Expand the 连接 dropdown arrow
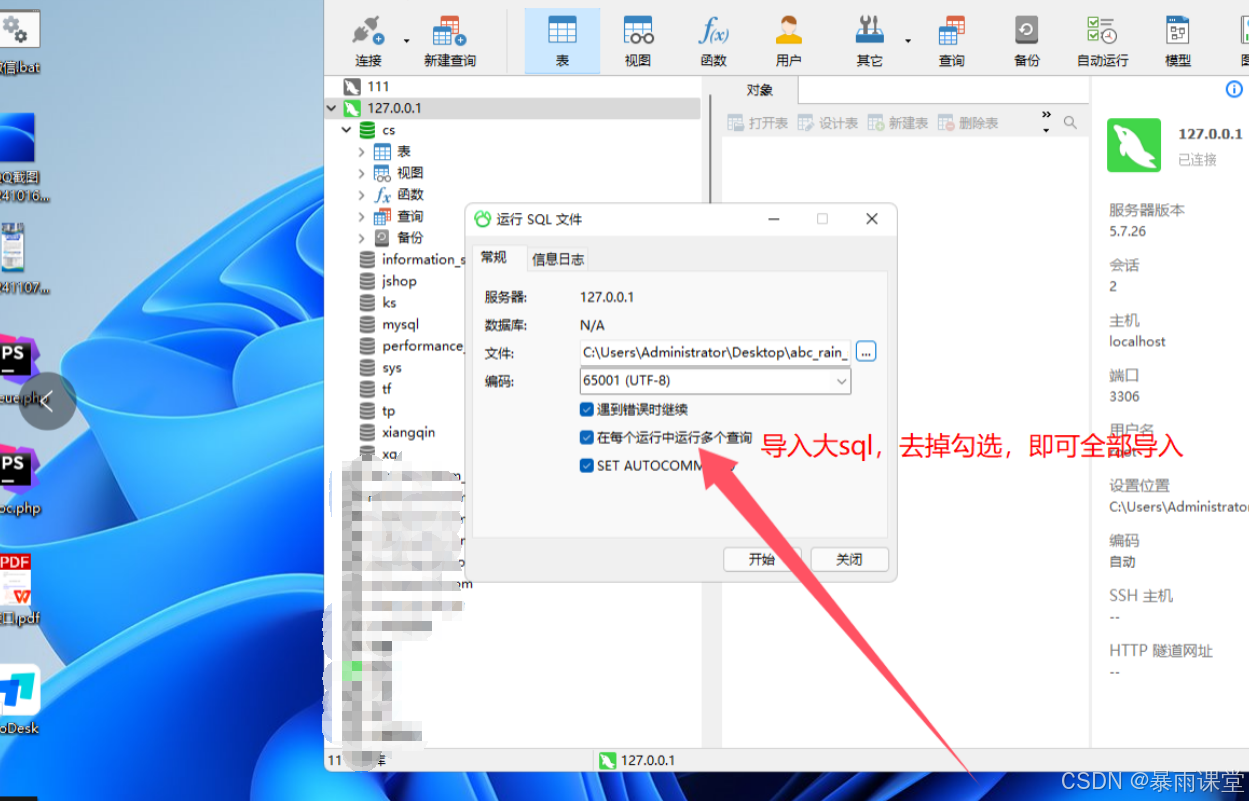Screen dimensions: 1249x801 406,41
